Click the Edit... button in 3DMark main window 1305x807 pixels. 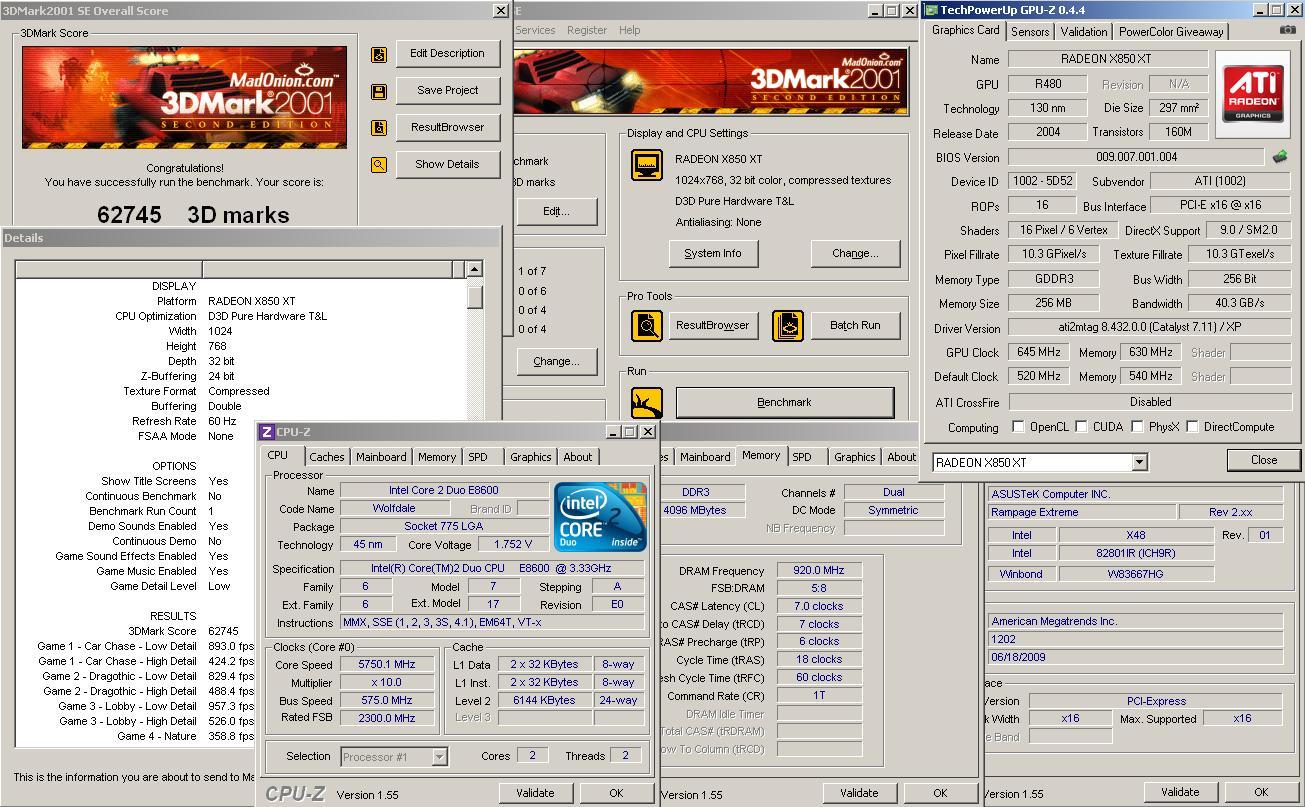coord(557,212)
